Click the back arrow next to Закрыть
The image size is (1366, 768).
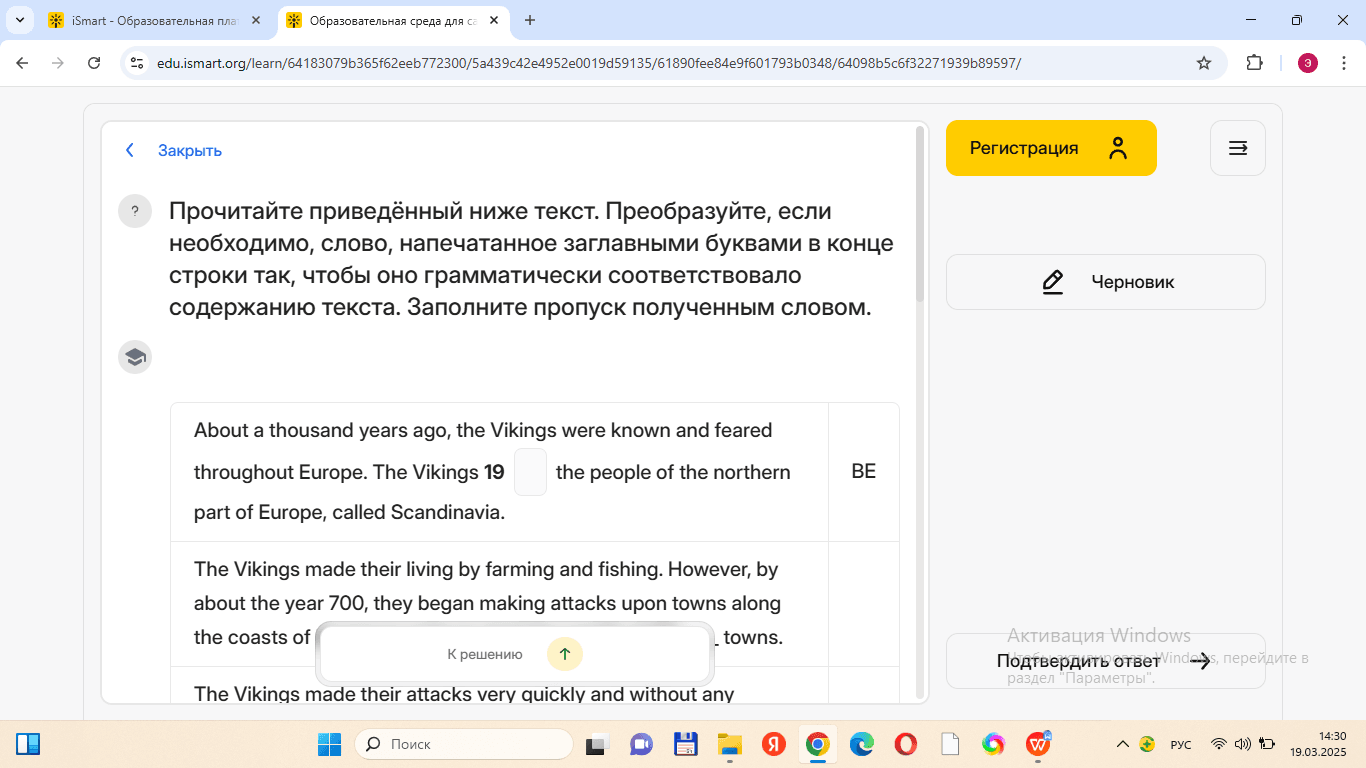click(x=130, y=150)
